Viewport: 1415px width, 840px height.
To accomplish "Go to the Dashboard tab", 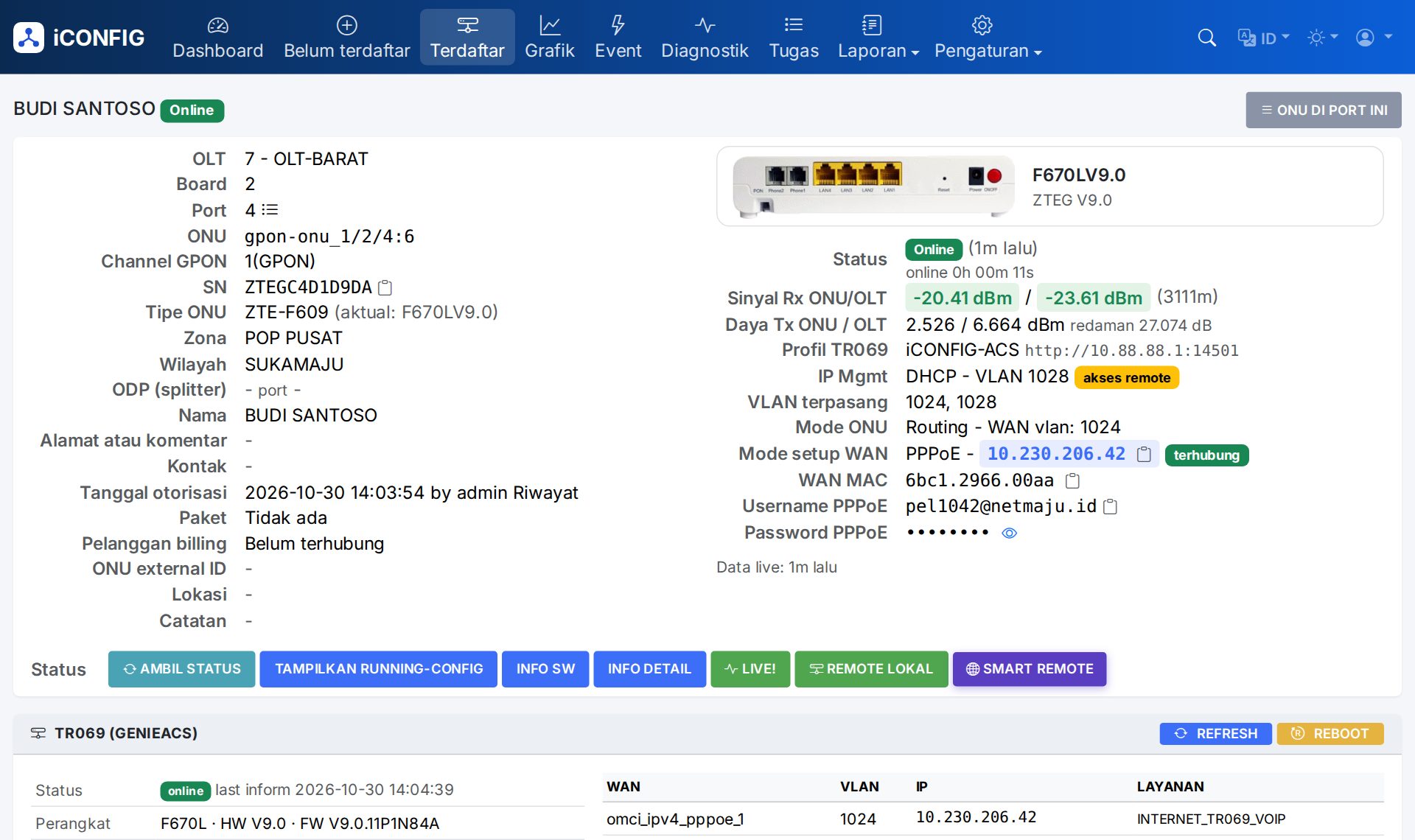I will pyautogui.click(x=217, y=38).
